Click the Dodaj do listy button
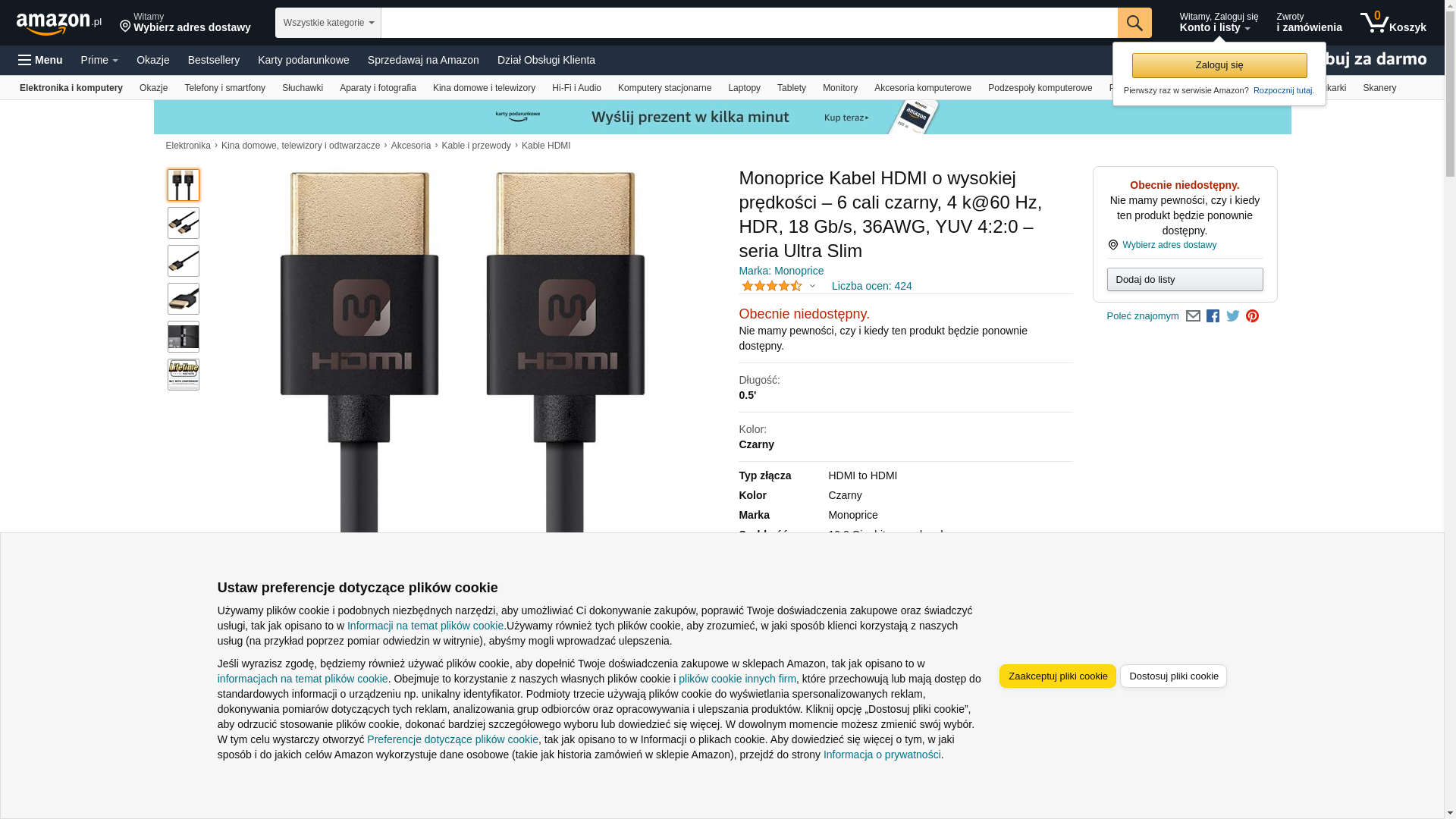 [1185, 280]
